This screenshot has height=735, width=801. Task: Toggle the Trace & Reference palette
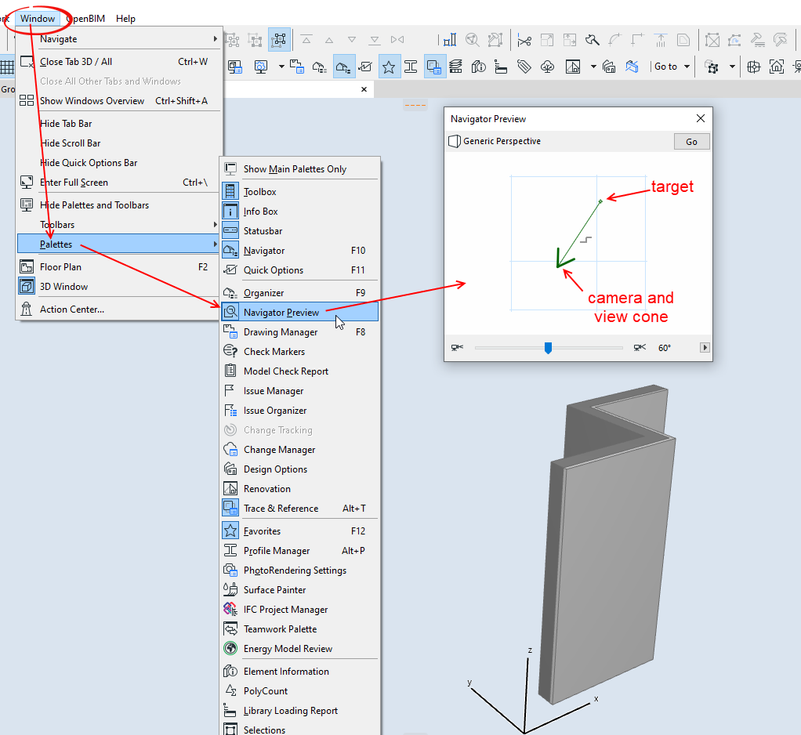click(280, 509)
